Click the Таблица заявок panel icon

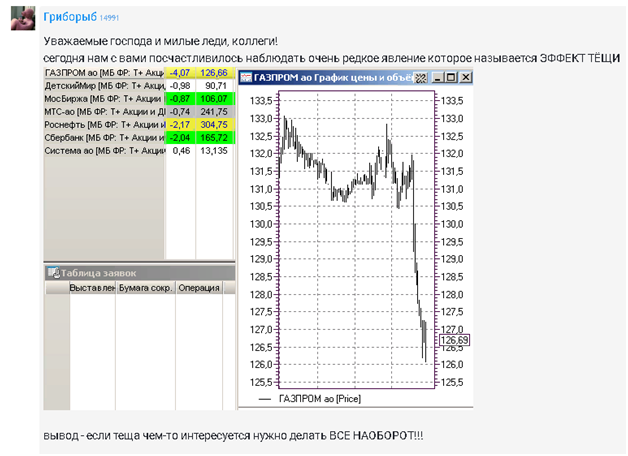pos(53,273)
